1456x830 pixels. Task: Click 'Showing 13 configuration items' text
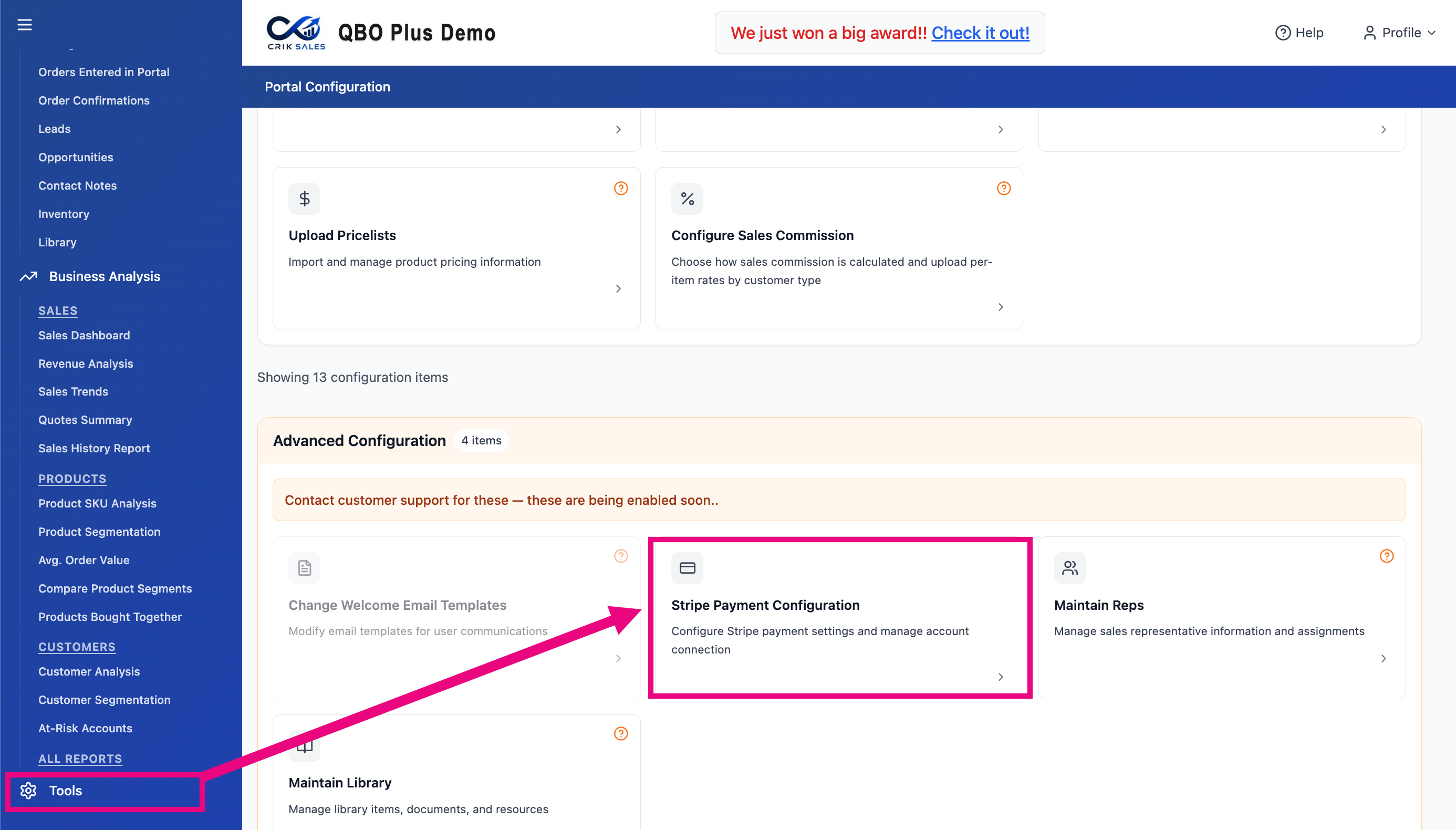tap(352, 377)
